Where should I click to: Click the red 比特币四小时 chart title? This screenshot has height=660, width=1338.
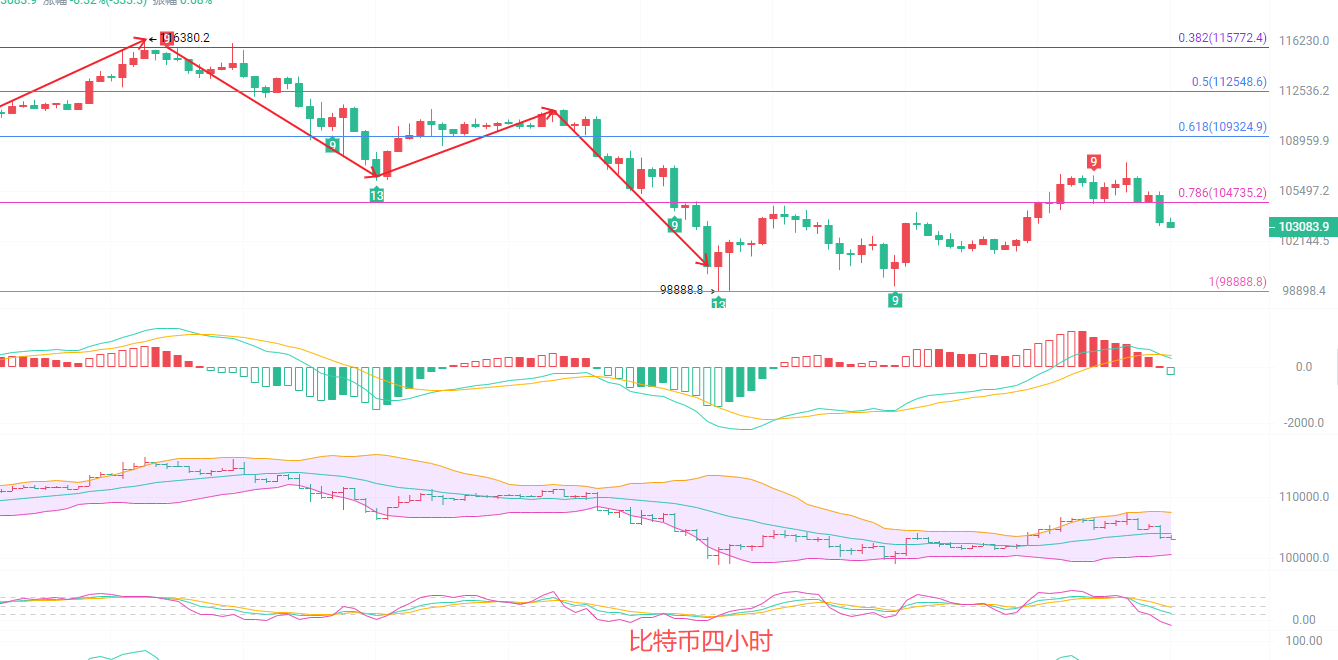[700, 641]
